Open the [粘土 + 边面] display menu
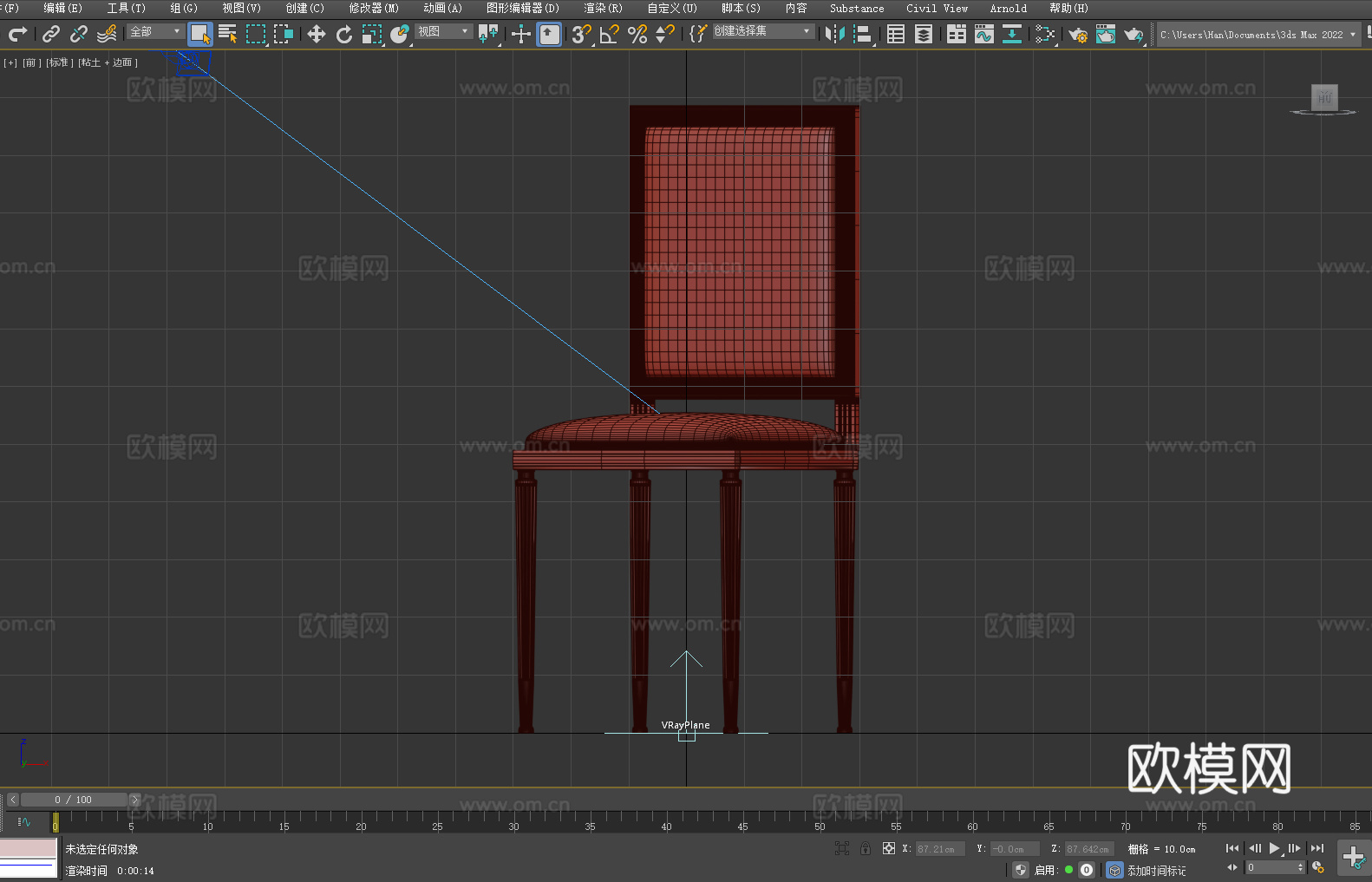The height and width of the screenshot is (882, 1372). click(x=108, y=62)
